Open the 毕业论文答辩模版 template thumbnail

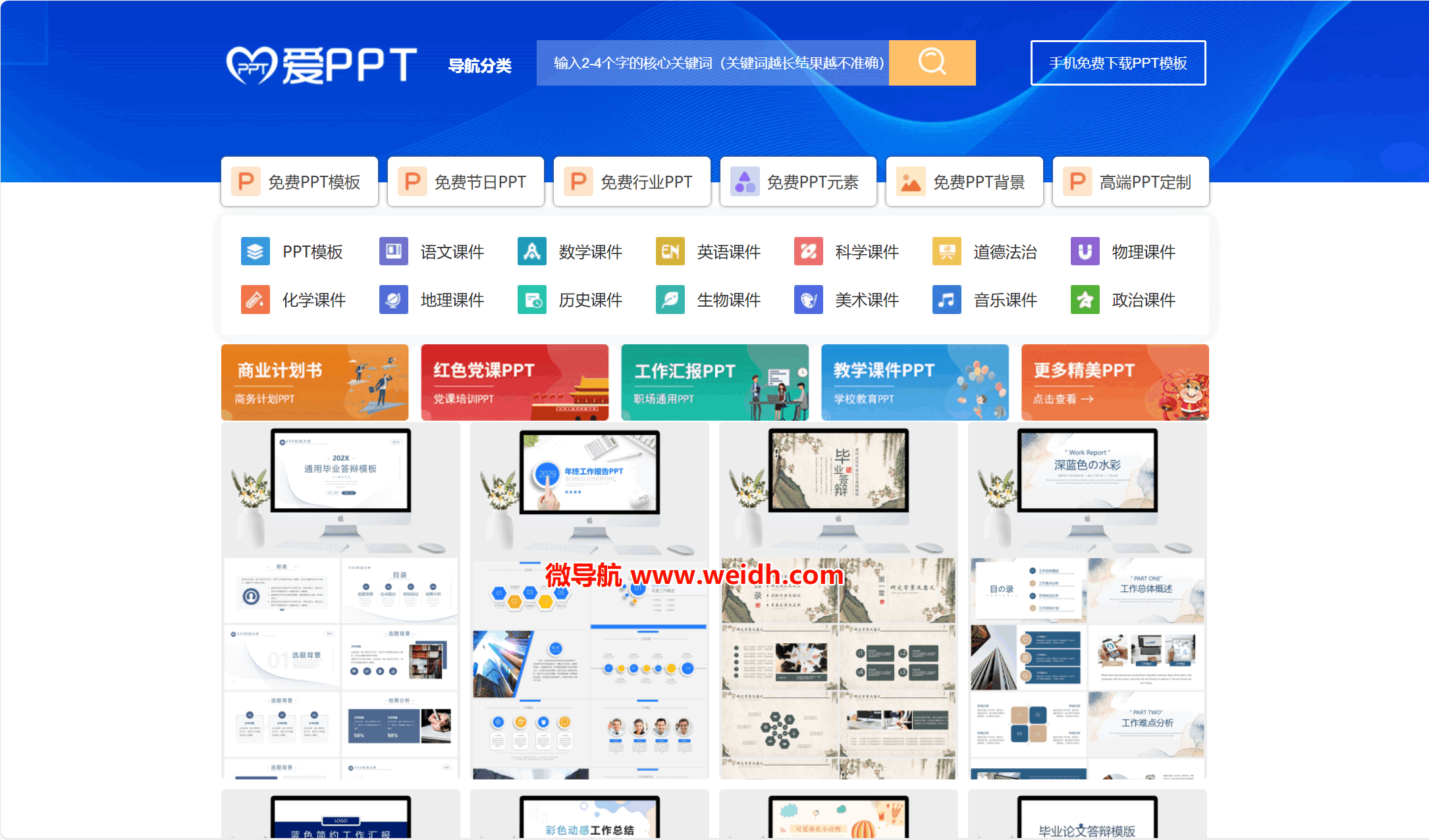tap(1087, 814)
